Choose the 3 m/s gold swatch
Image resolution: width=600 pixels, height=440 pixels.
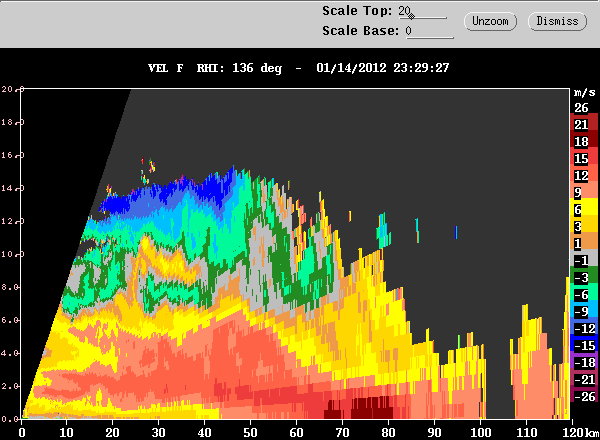click(x=584, y=225)
